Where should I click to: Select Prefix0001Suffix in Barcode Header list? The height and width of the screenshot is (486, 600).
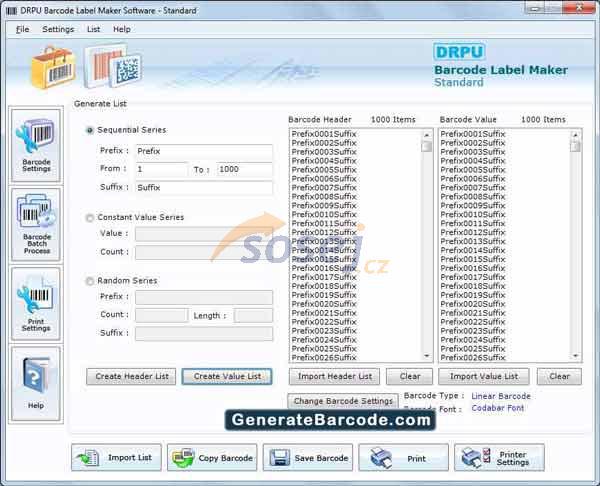(324, 134)
